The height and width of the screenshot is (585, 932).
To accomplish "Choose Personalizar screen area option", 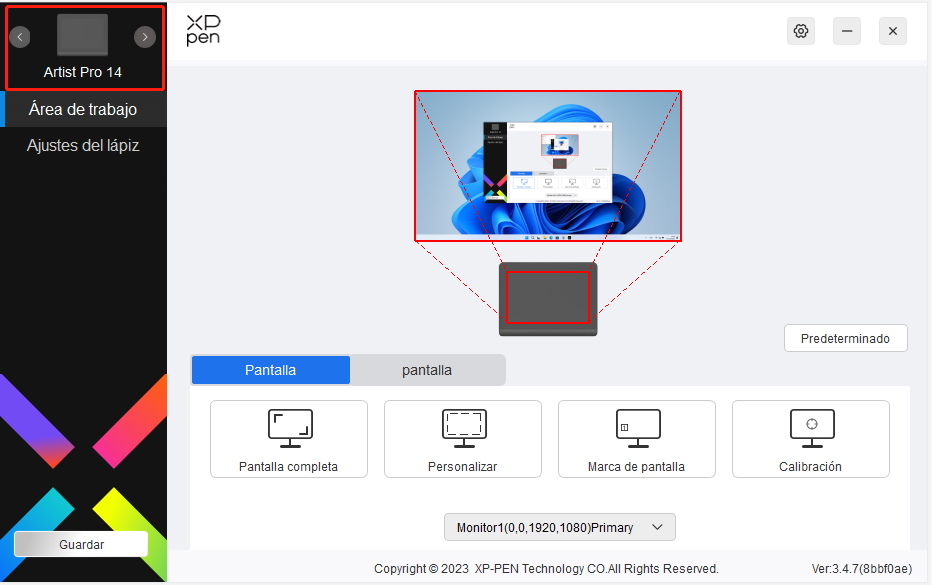I will (462, 439).
